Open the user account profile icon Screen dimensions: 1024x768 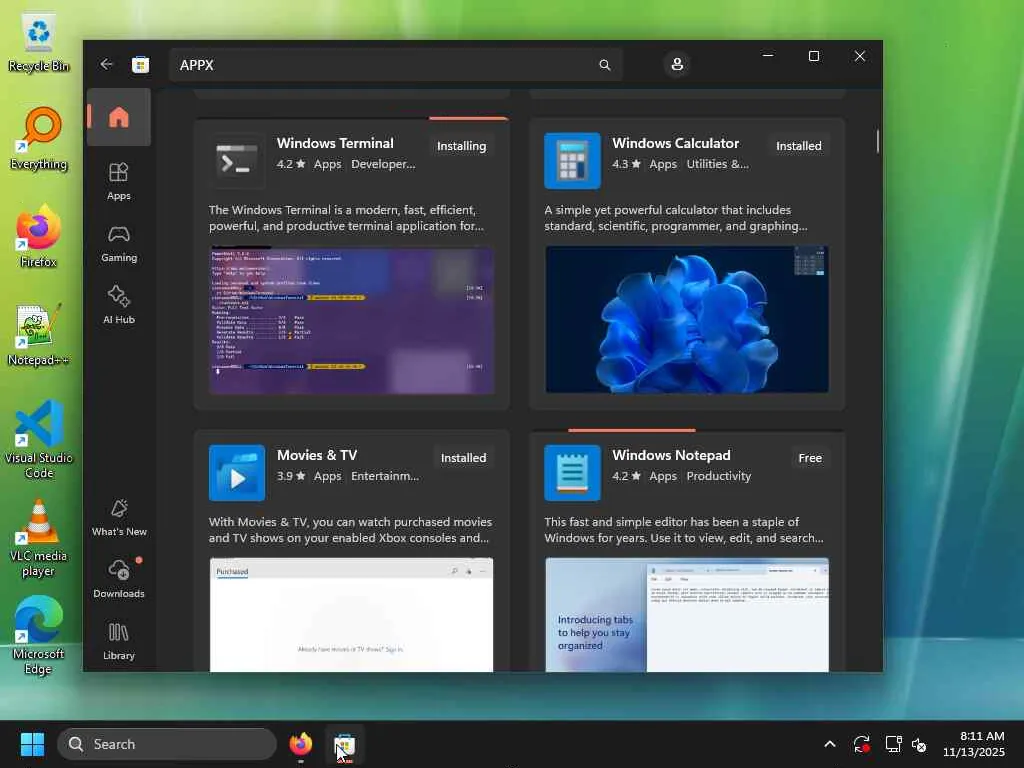[677, 64]
